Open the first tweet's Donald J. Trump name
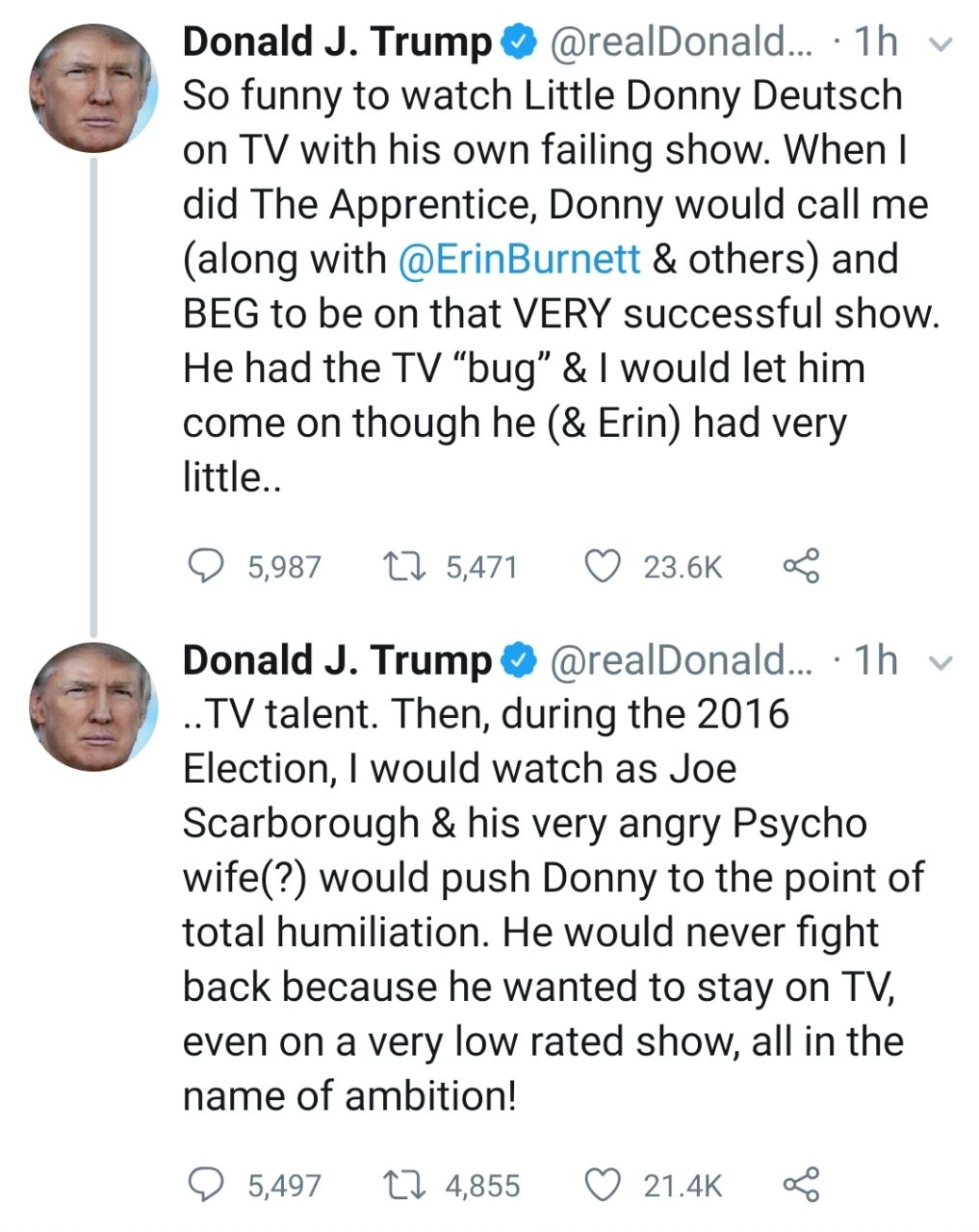This screenshot has height=1232, width=979. click(336, 42)
